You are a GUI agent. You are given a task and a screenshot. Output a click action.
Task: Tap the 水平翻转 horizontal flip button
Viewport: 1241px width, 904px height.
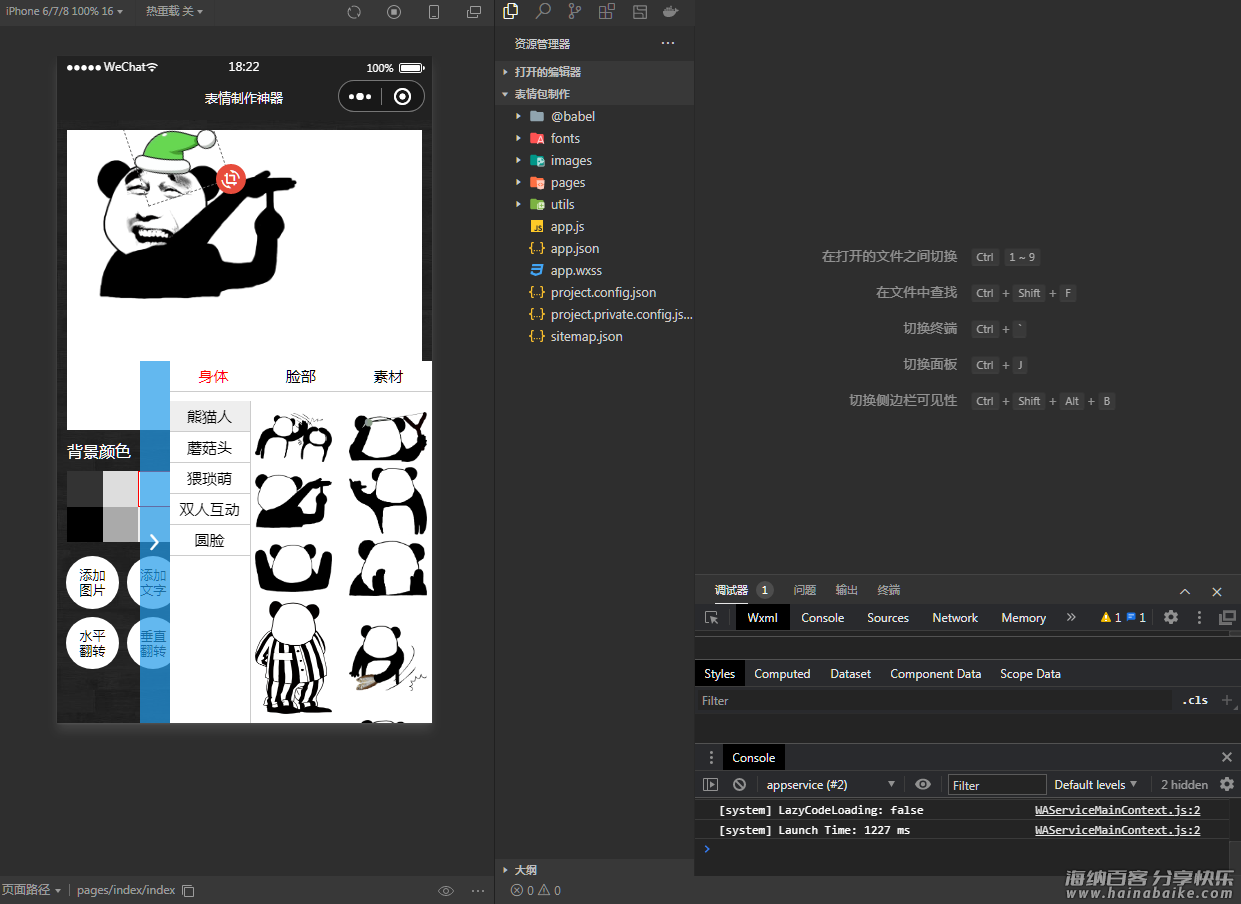tap(92, 643)
